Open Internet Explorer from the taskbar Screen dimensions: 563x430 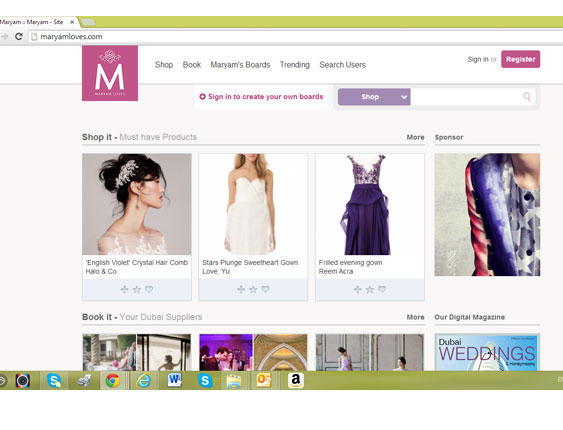coord(143,380)
